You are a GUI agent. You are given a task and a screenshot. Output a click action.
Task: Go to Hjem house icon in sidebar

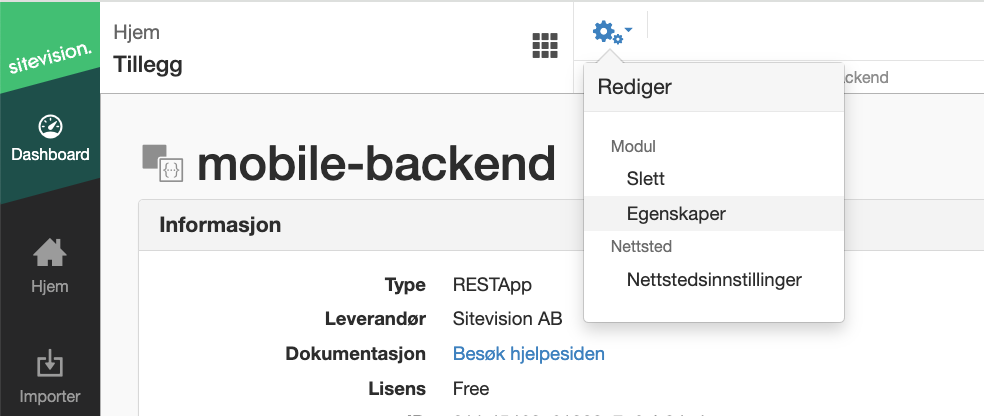(50, 253)
